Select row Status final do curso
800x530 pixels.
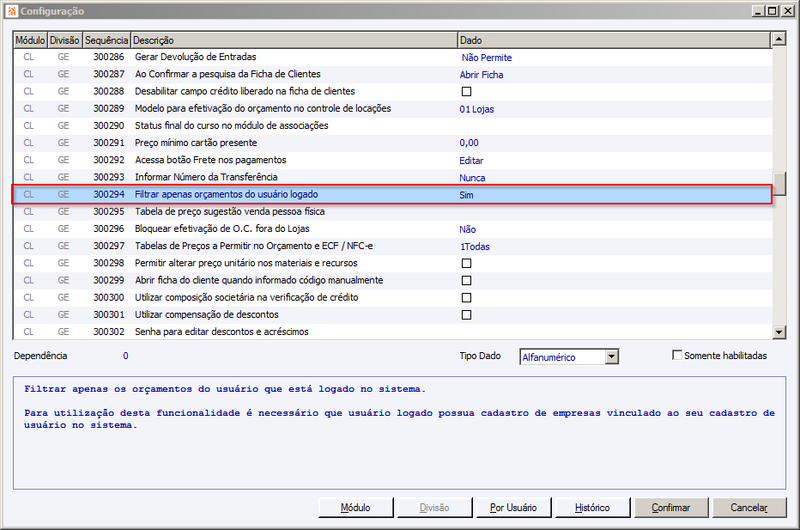pos(392,126)
